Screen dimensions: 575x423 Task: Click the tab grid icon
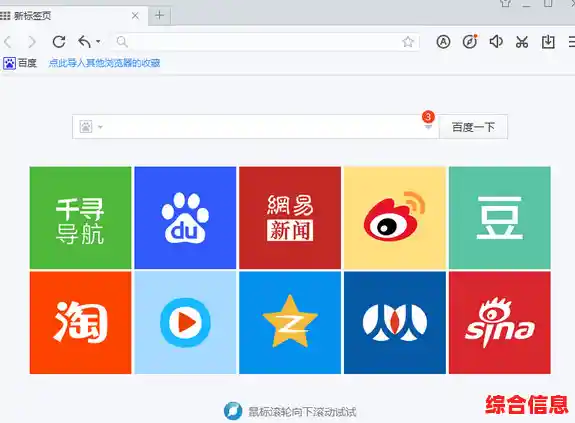(5, 16)
